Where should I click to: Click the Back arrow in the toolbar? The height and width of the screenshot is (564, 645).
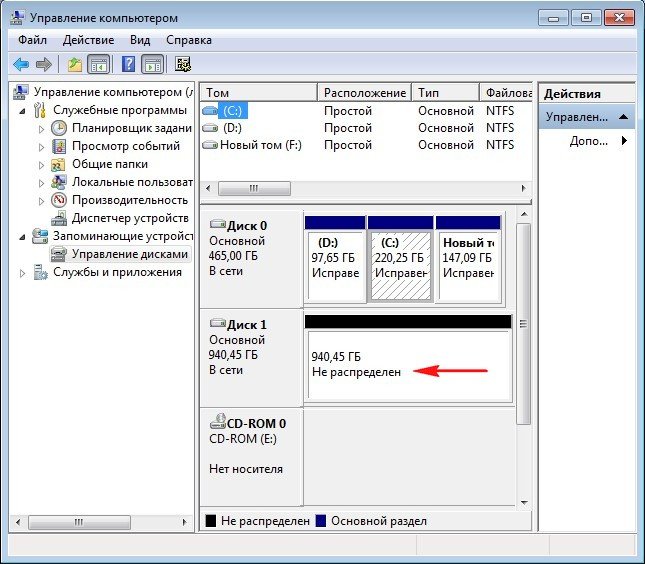20,65
